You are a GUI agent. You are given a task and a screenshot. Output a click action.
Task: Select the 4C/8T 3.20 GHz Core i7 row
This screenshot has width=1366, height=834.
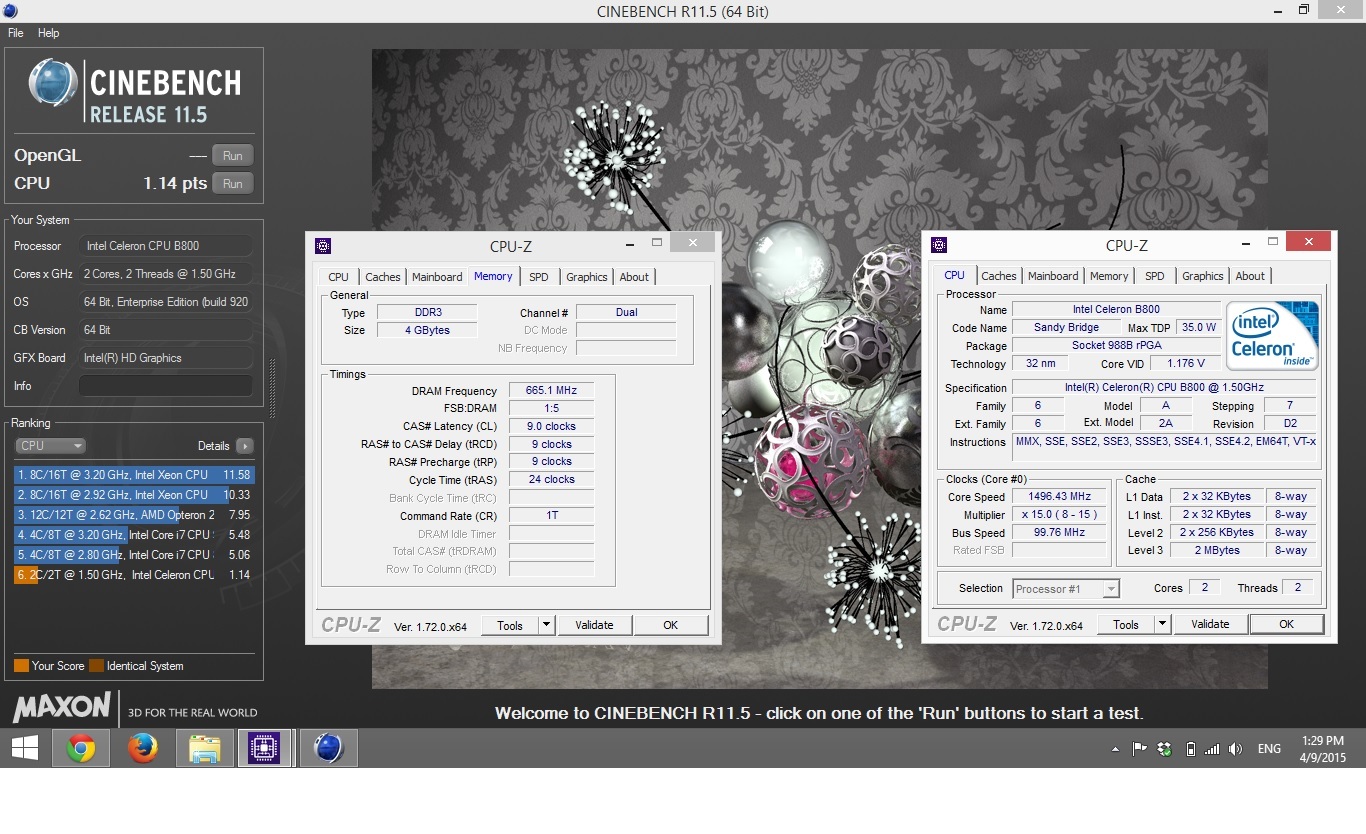(135, 535)
